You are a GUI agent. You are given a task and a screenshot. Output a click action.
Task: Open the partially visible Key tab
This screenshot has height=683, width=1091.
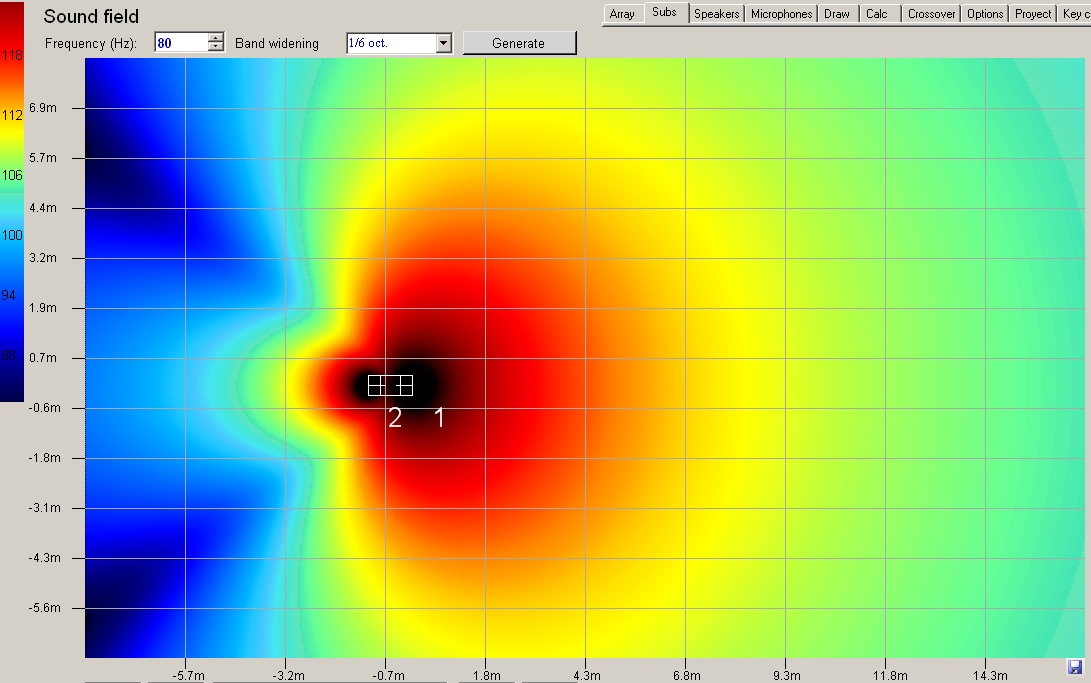tap(1075, 14)
